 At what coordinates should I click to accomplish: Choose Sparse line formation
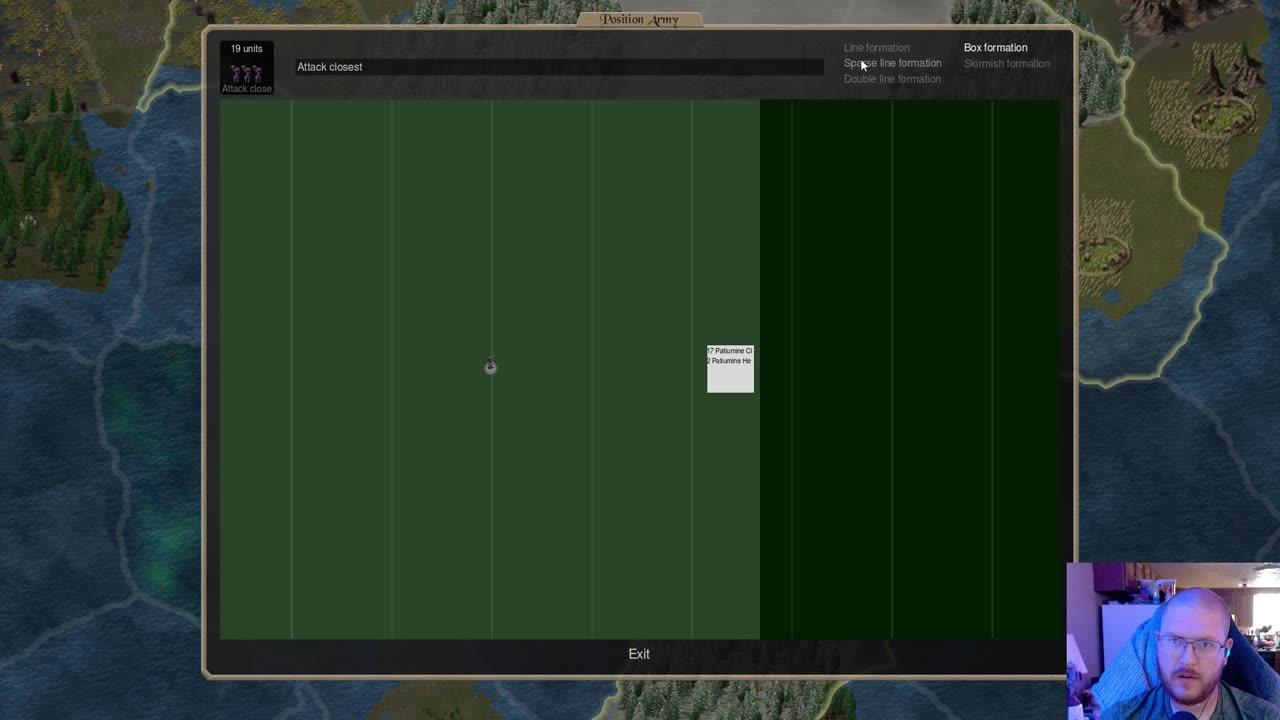point(892,63)
